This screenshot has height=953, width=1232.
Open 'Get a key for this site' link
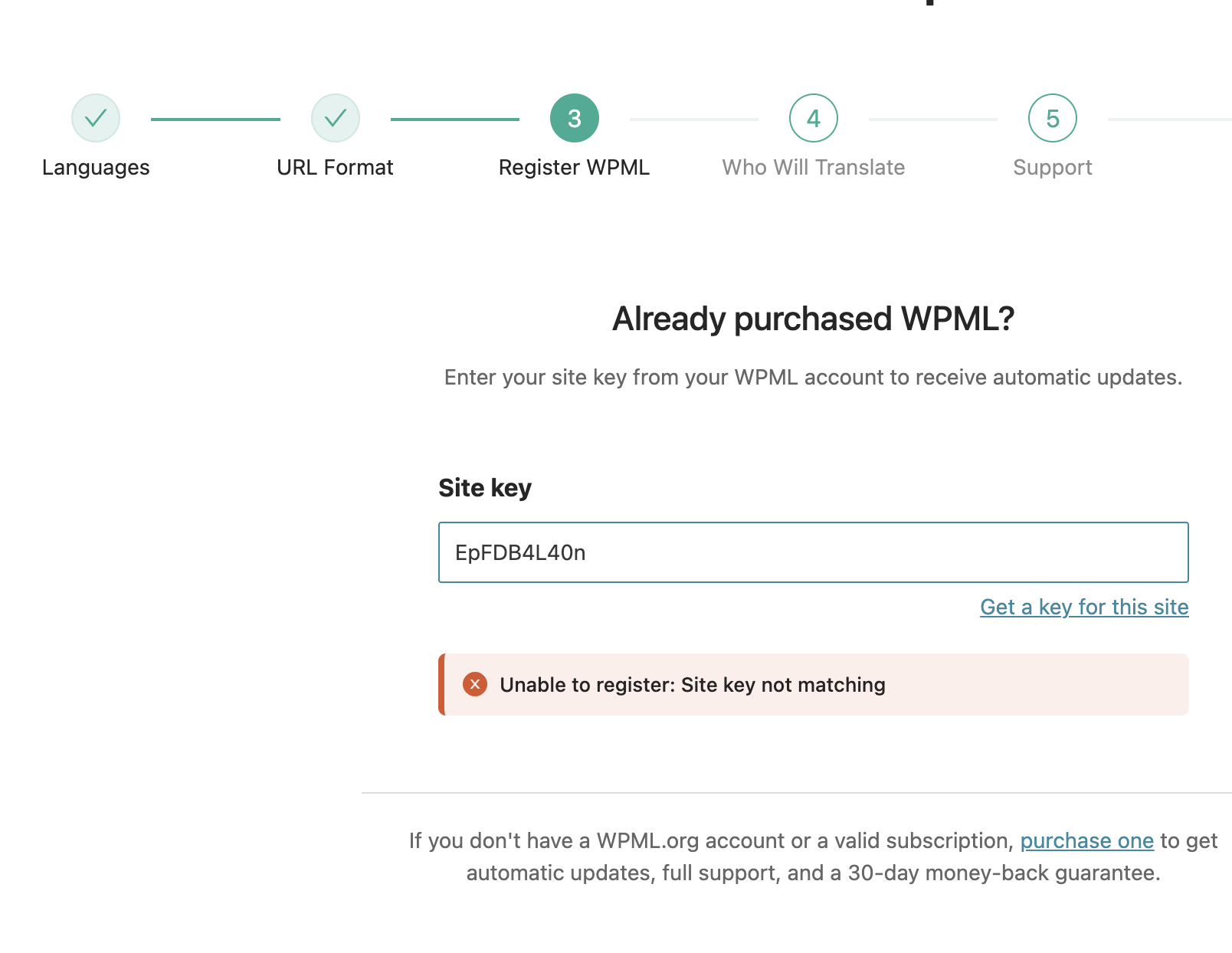[1083, 607]
